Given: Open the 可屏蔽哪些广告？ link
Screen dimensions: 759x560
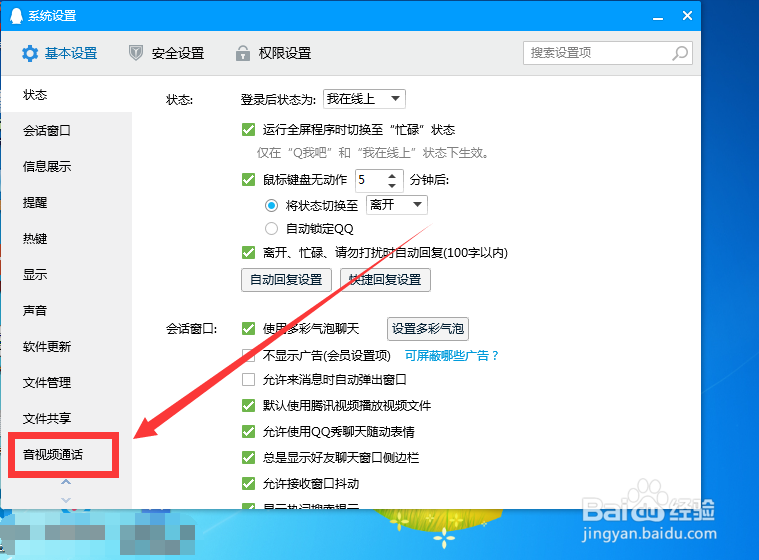Looking at the screenshot, I should (452, 356).
